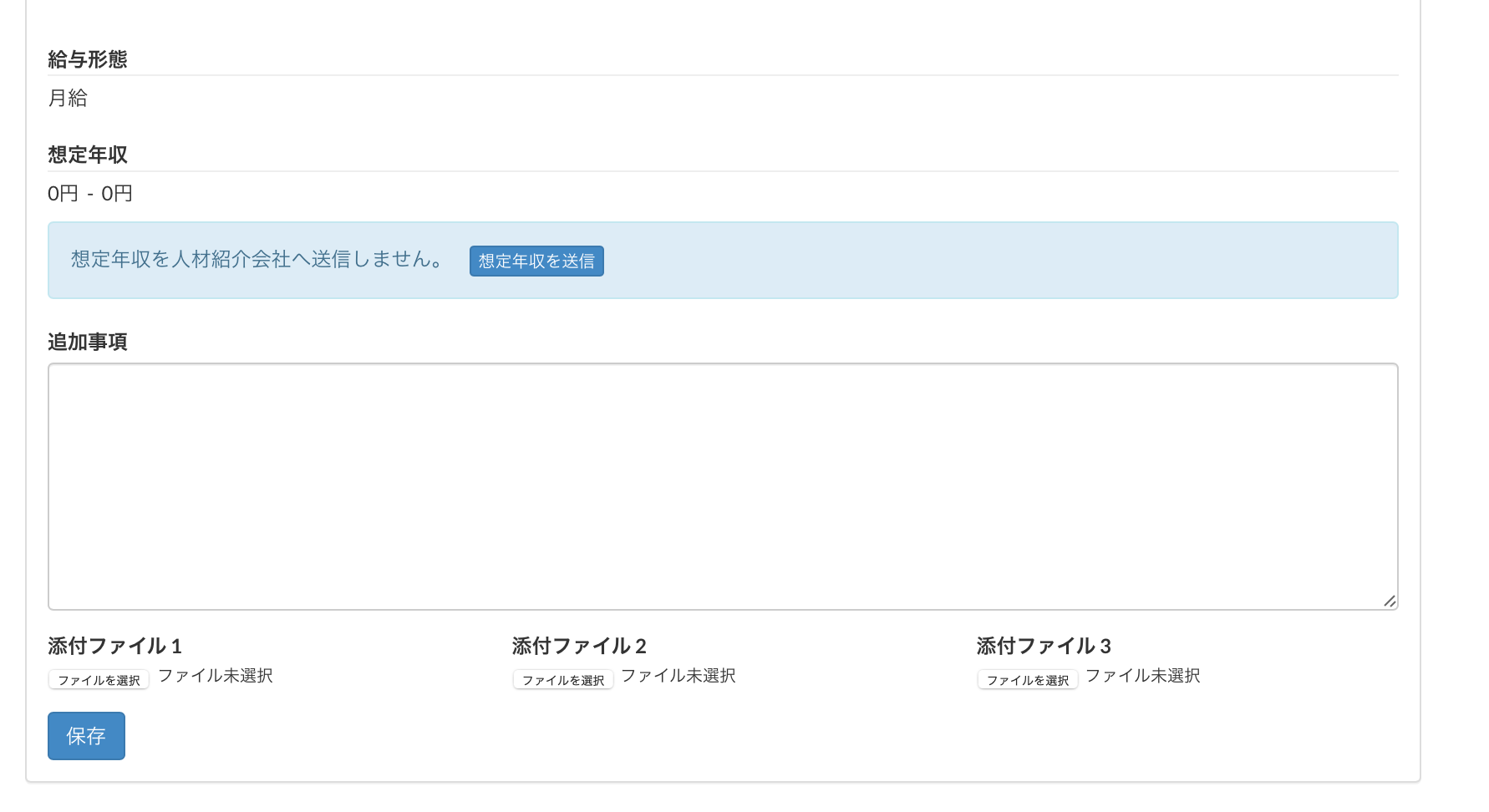Click the 給与形態 heading

[88, 59]
